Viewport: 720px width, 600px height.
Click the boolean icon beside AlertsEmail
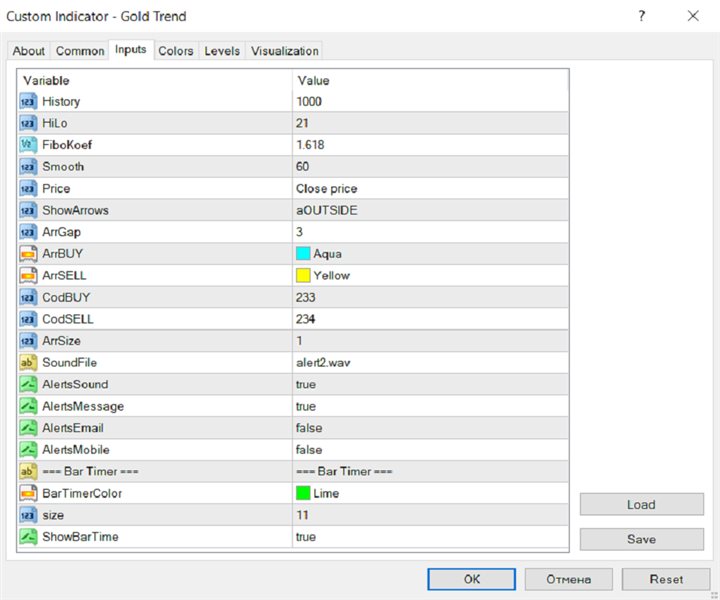[x=28, y=428]
